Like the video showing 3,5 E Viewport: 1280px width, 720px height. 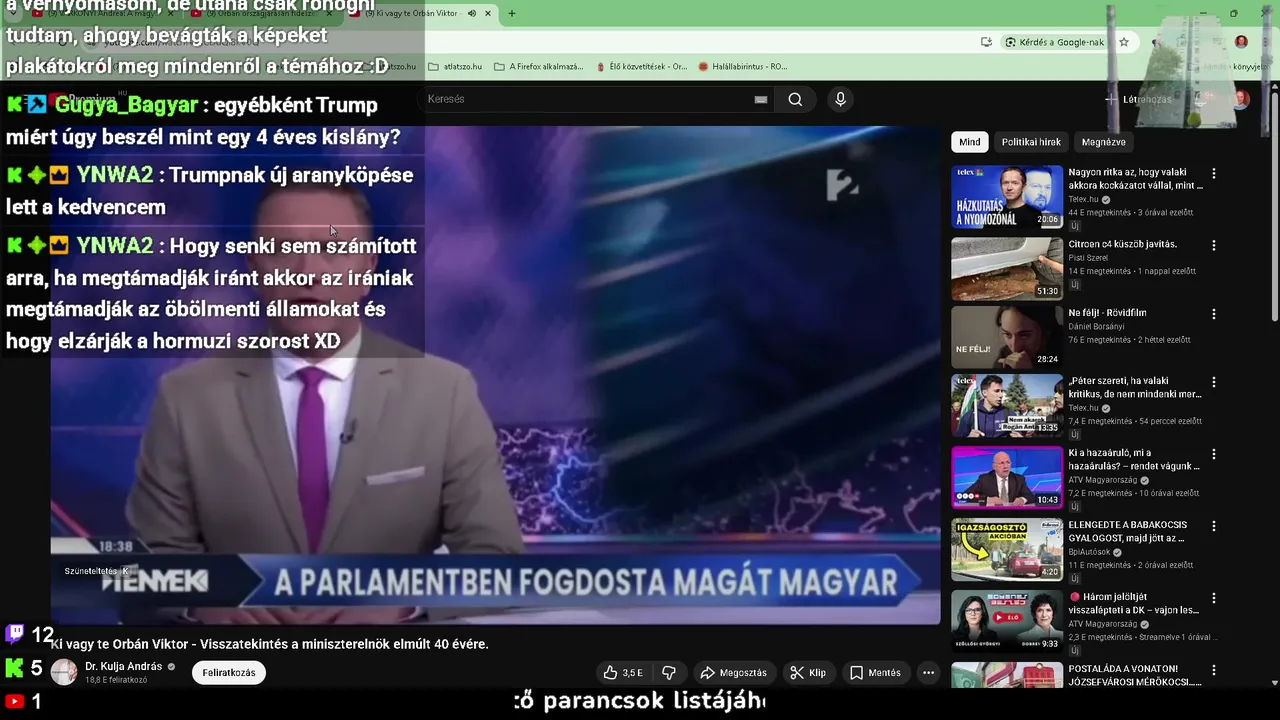pyautogui.click(x=623, y=673)
